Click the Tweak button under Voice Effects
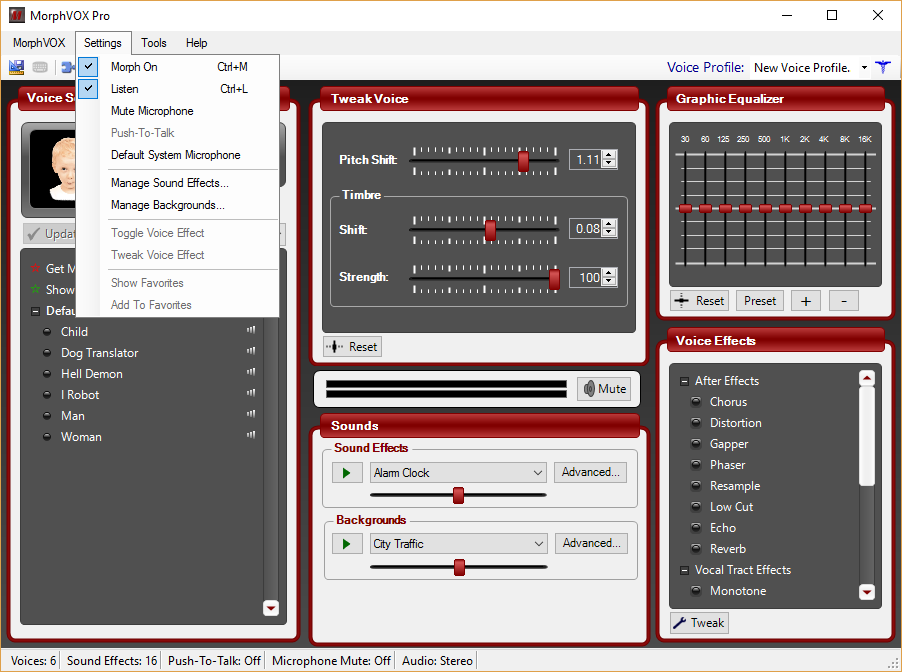The image size is (902, 672). [700, 623]
